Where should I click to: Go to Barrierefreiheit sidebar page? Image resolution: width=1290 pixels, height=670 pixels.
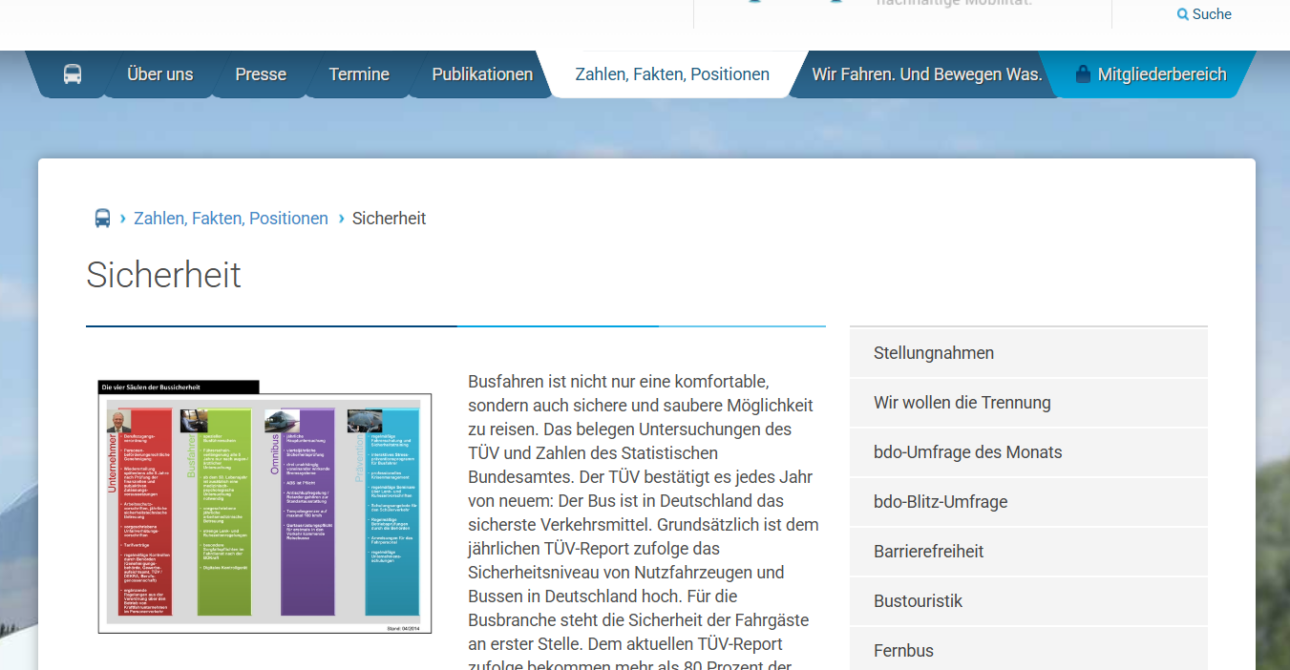pos(928,551)
